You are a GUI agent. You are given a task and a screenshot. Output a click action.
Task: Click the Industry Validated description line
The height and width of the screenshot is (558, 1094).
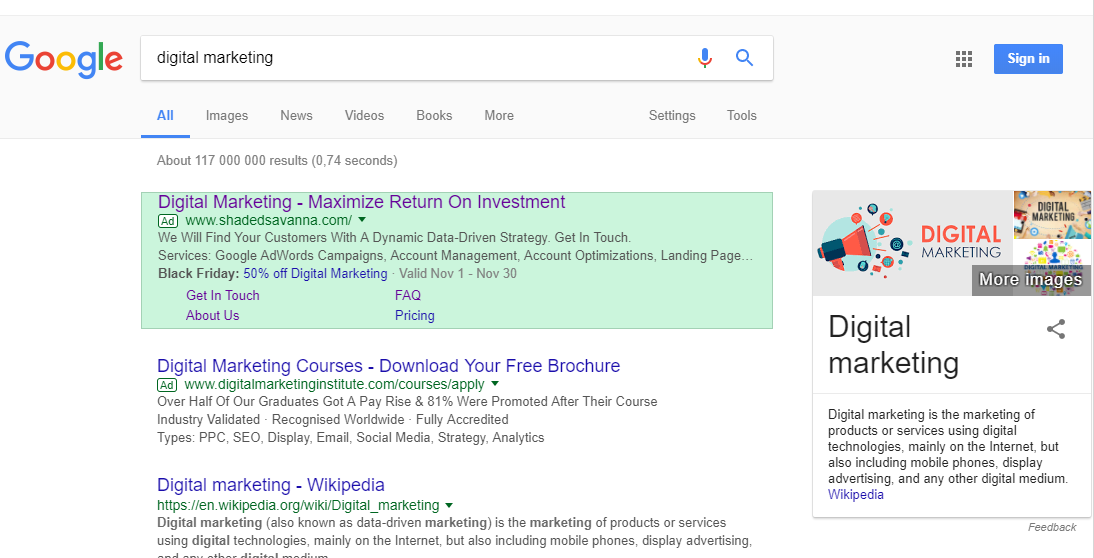tap(333, 420)
